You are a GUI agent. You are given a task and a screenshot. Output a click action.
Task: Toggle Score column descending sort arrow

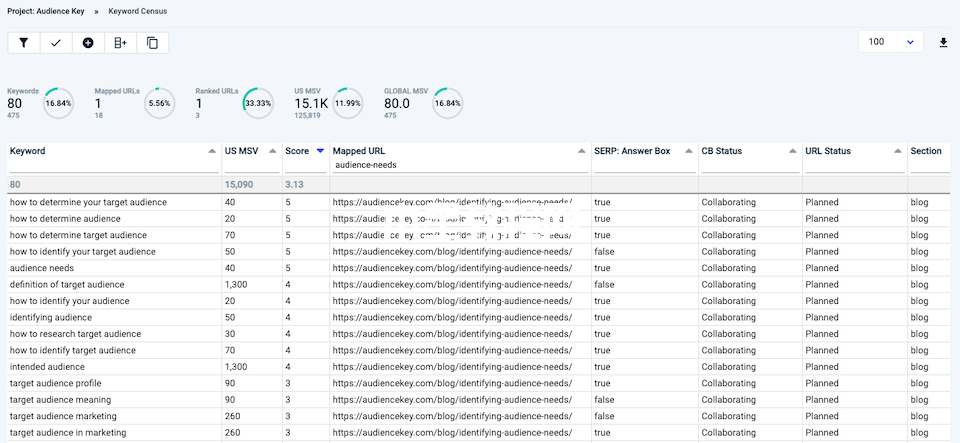320,151
